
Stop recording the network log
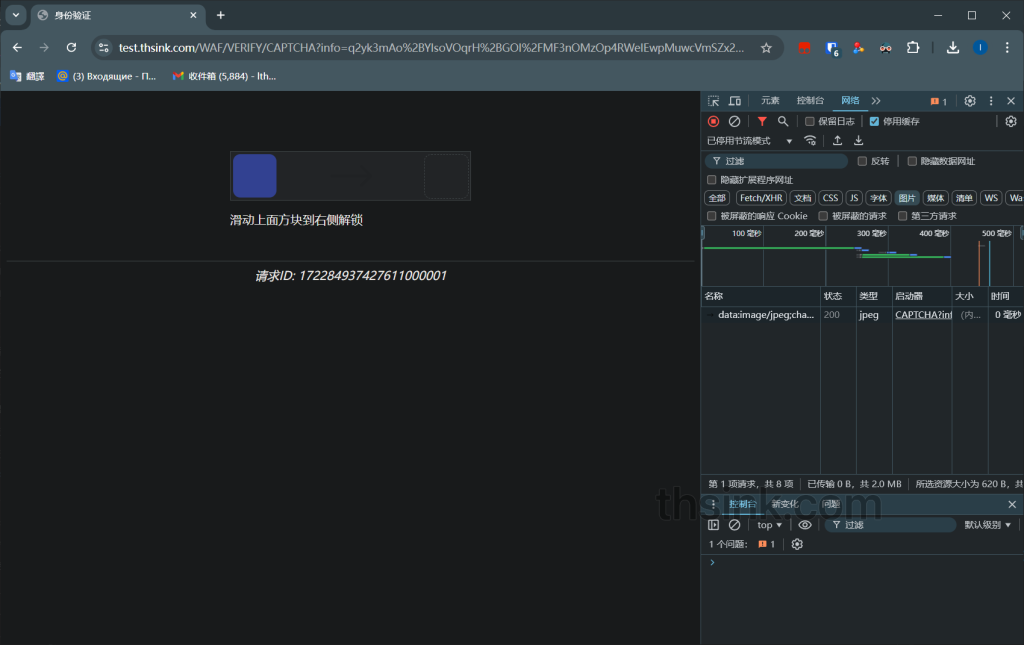click(711, 121)
